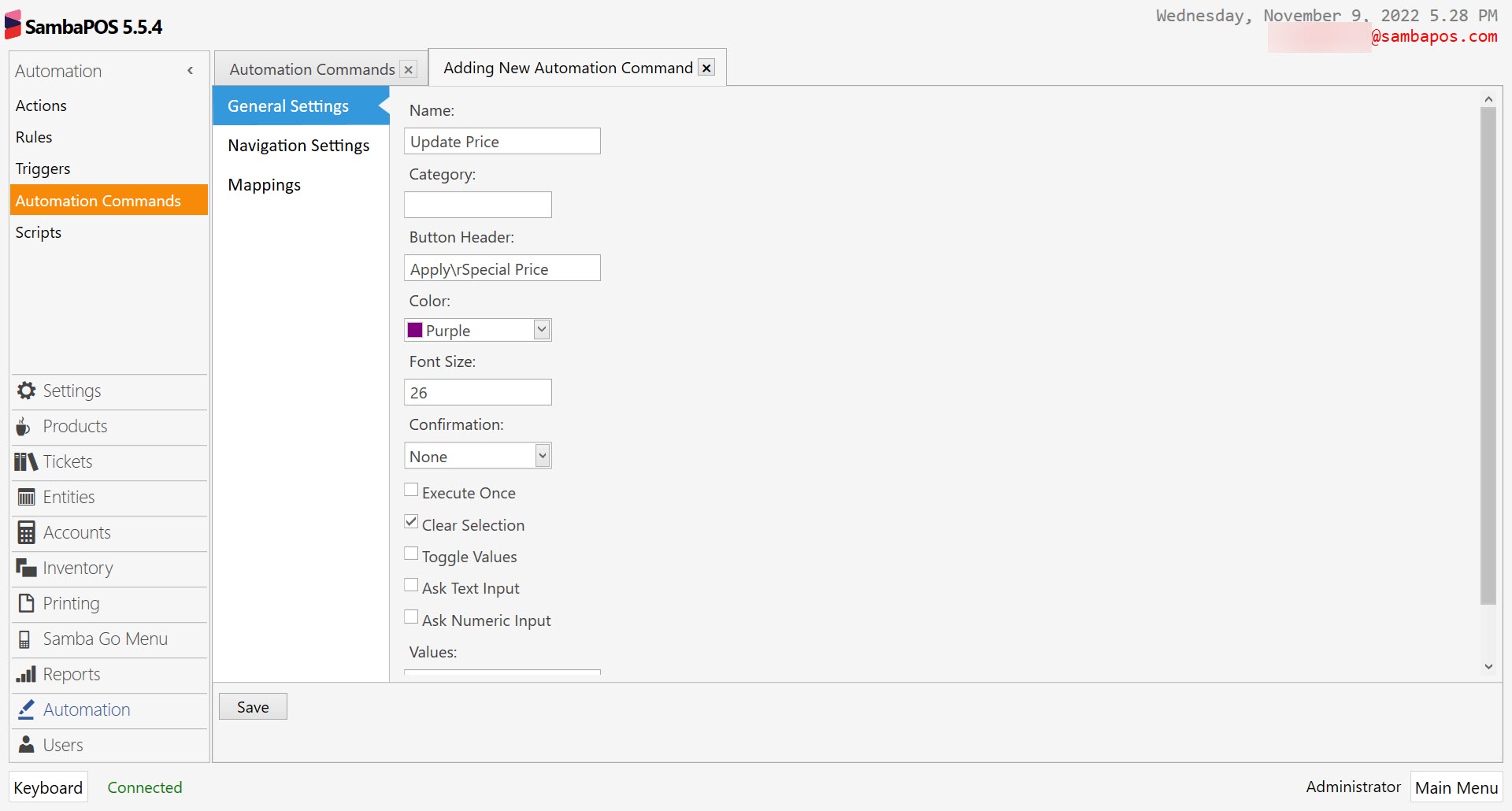Switch to the Automation Commands tab
Image resolution: width=1512 pixels, height=811 pixels.
310,69
